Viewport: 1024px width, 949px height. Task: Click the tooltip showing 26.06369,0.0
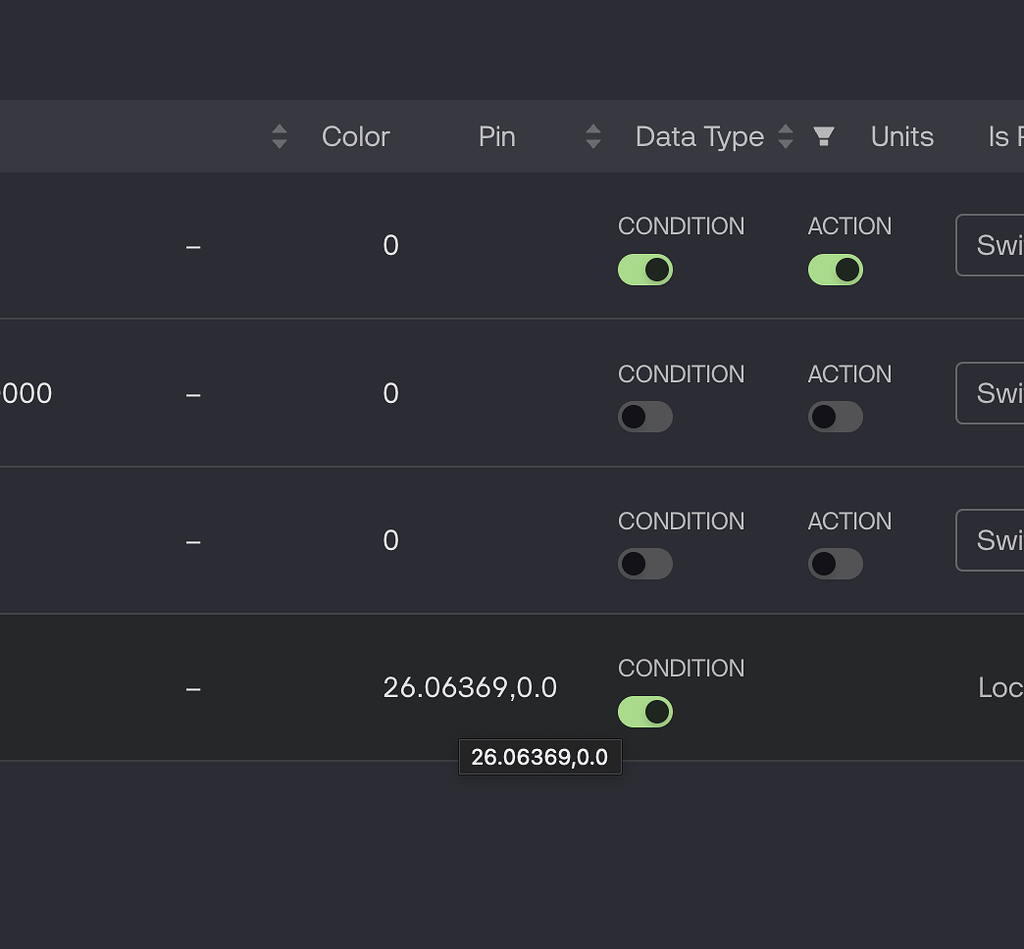tap(540, 757)
